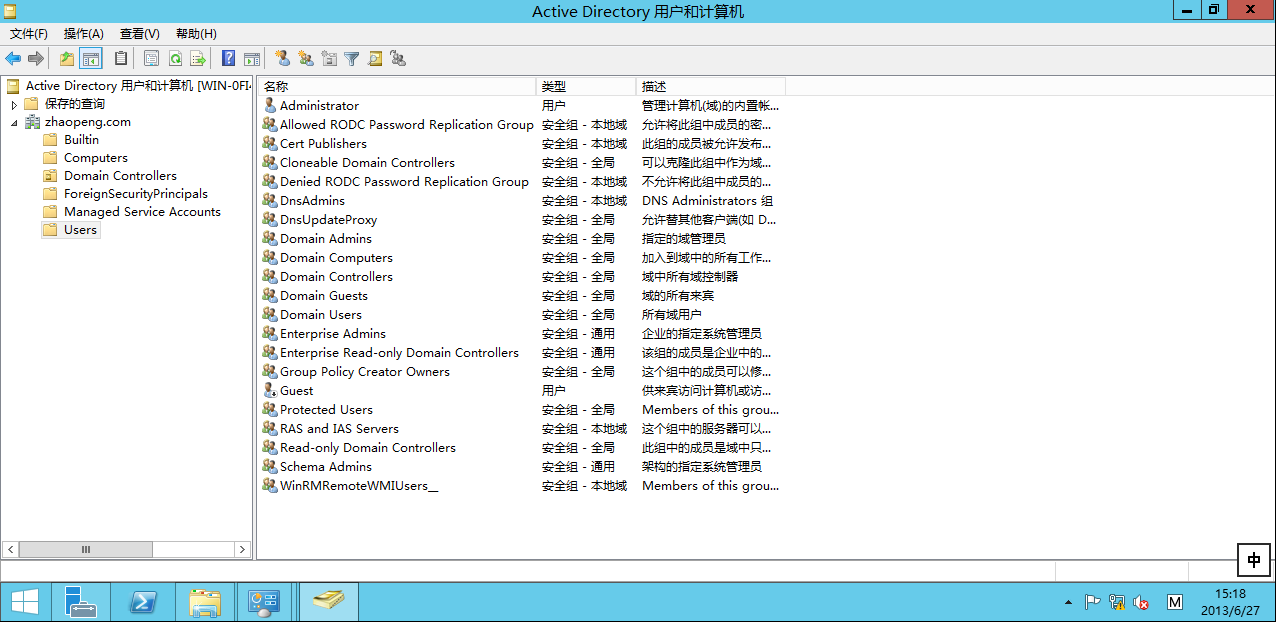Click the tree pane horizontal scrollbar thumb
Image resolution: width=1276 pixels, height=622 pixels.
[86, 549]
